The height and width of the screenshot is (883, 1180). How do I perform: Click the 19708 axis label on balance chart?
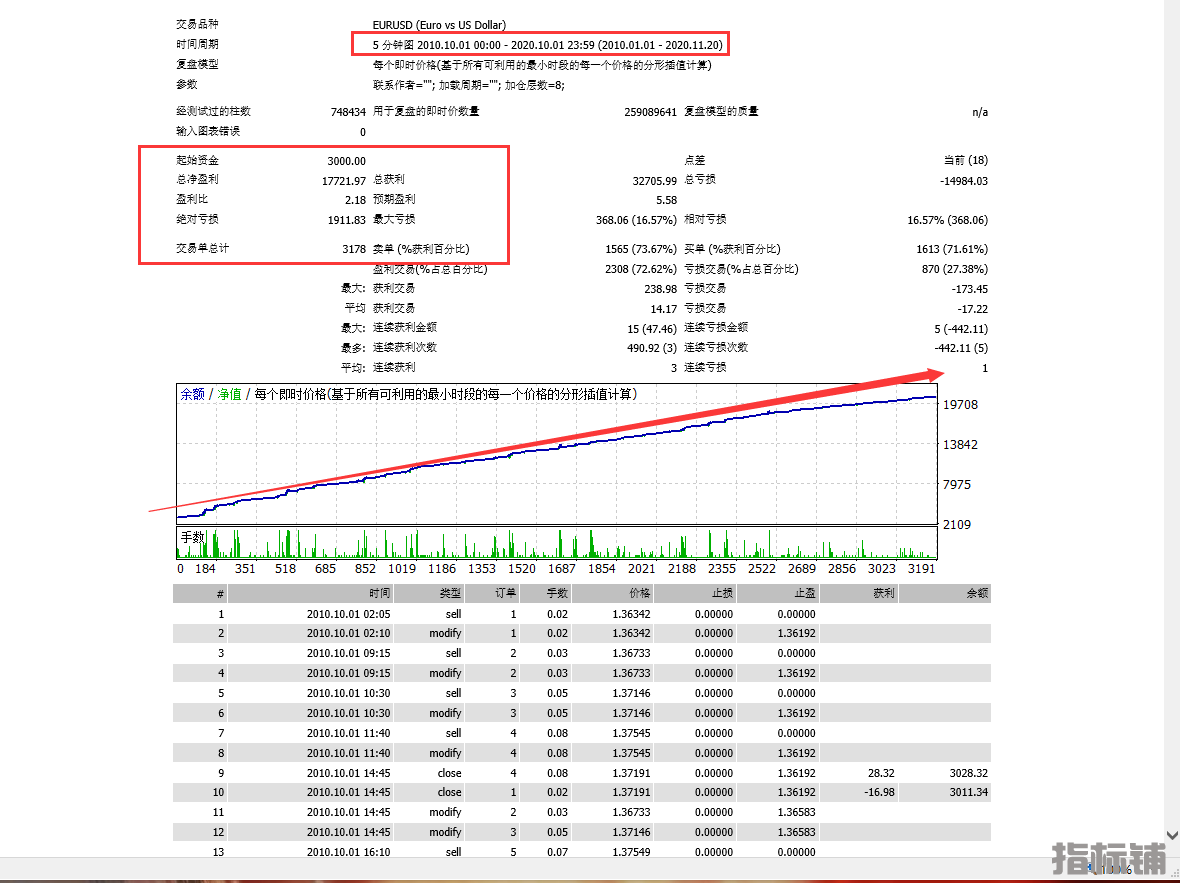(959, 405)
